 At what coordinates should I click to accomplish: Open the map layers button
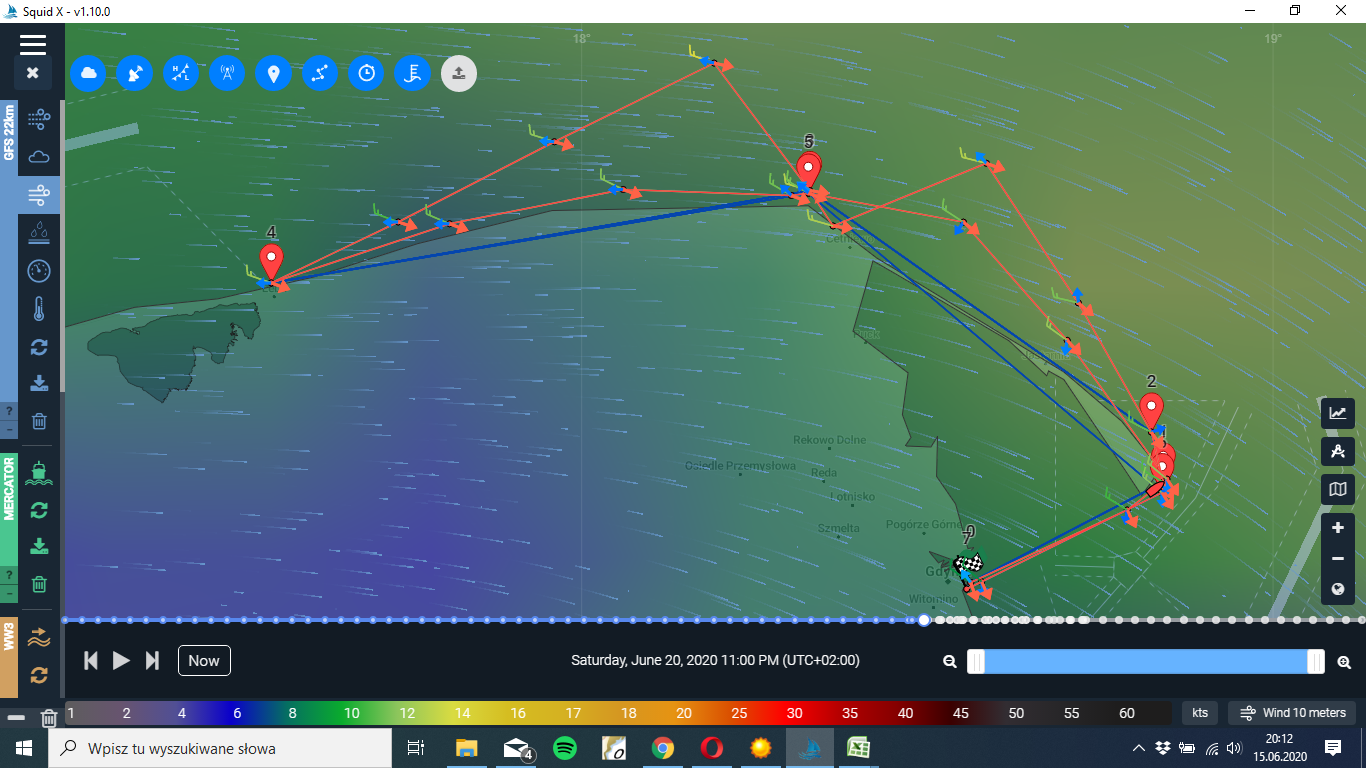pyautogui.click(x=1338, y=489)
